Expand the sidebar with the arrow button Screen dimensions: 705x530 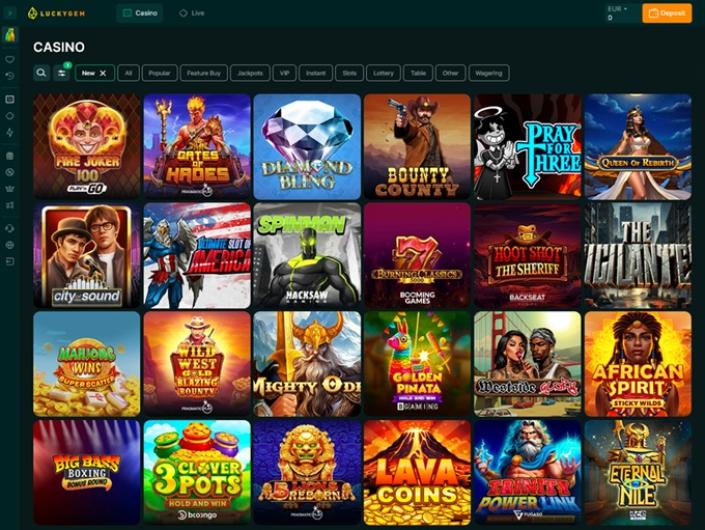click(x=10, y=13)
